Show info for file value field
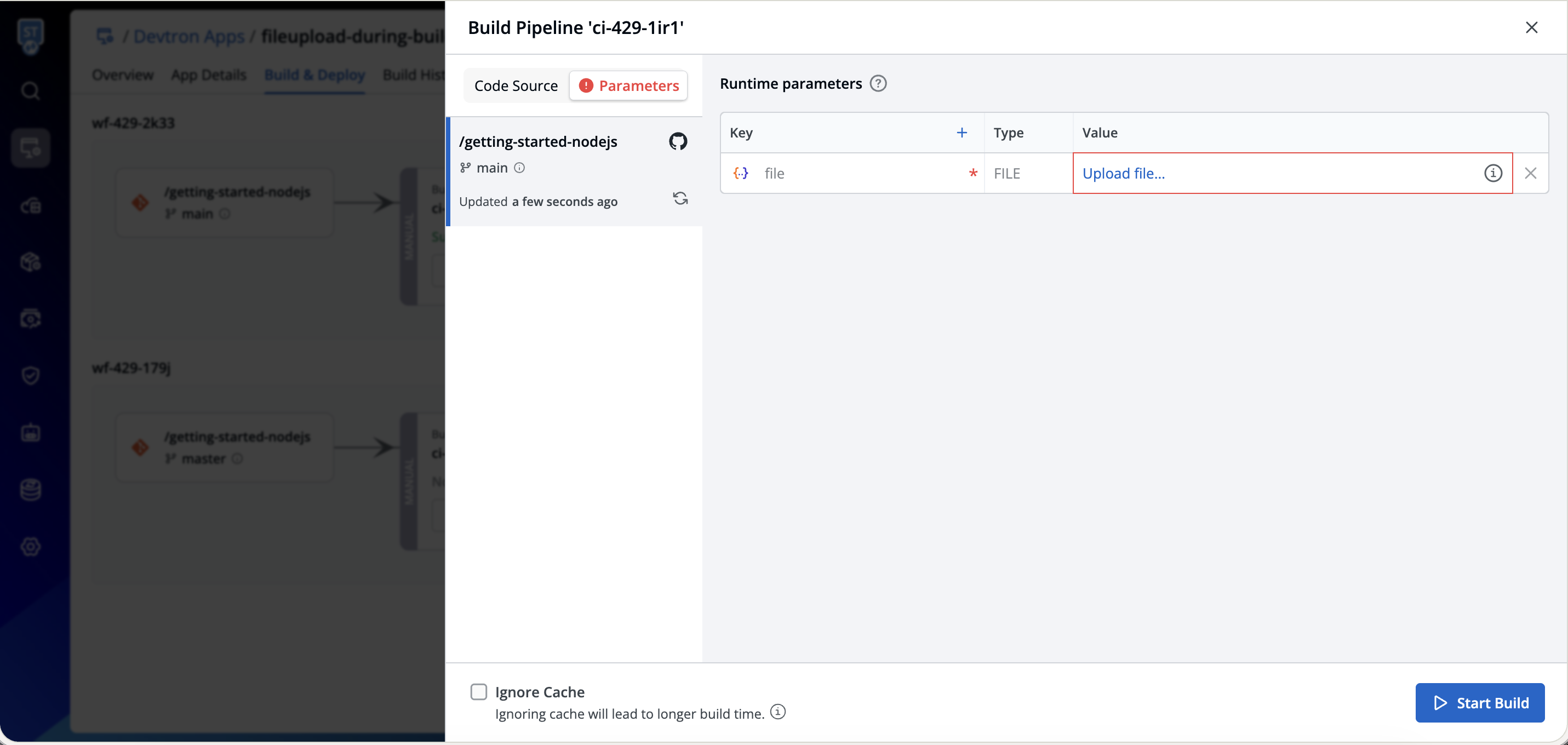This screenshot has width=1568, height=745. [1492, 174]
